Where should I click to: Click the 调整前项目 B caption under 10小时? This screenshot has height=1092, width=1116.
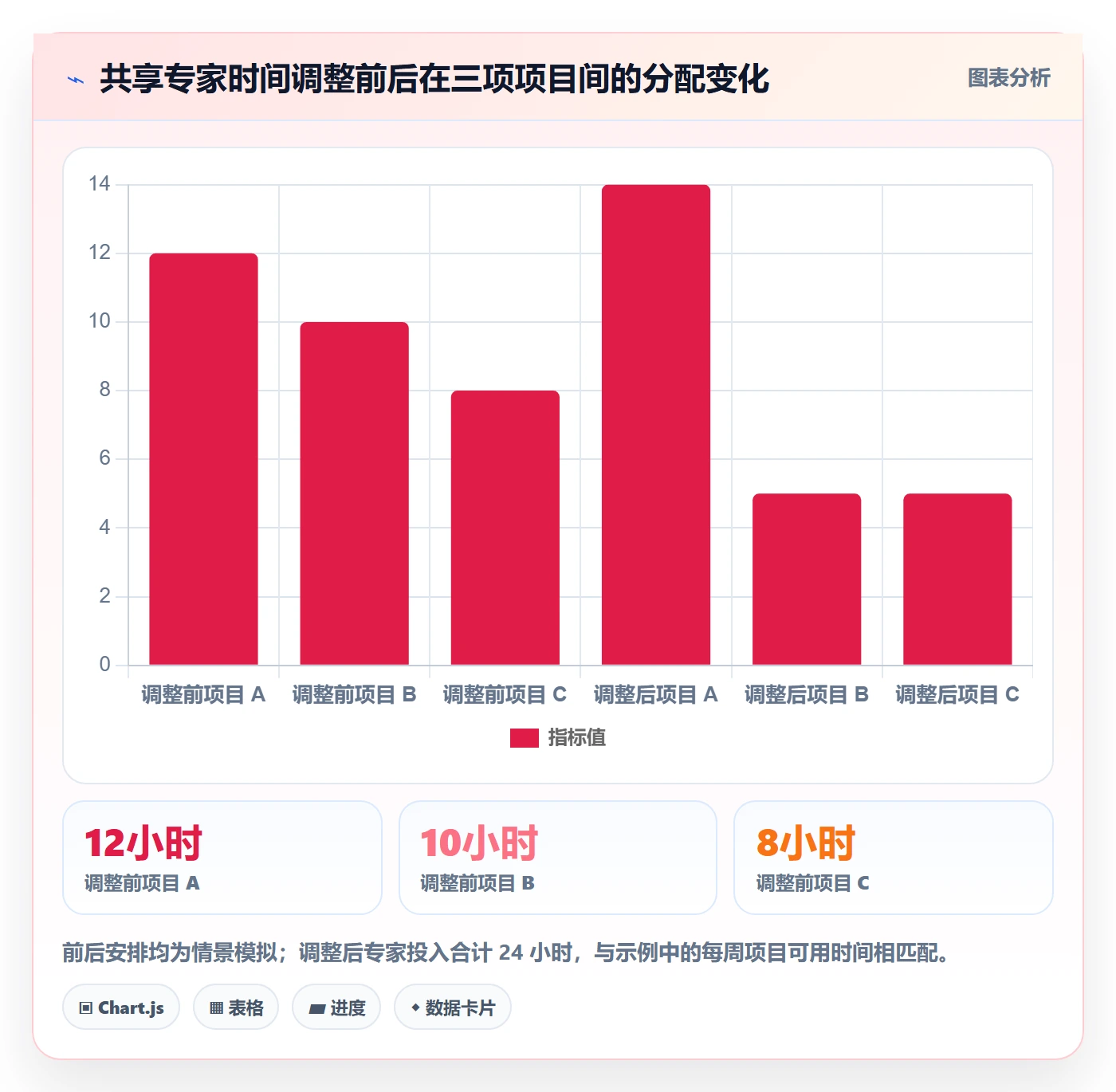pyautogui.click(x=477, y=883)
